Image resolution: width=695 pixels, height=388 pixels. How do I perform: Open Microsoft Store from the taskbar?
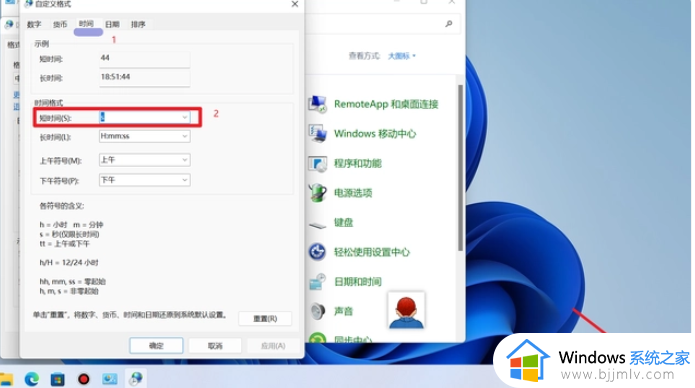pos(58,379)
